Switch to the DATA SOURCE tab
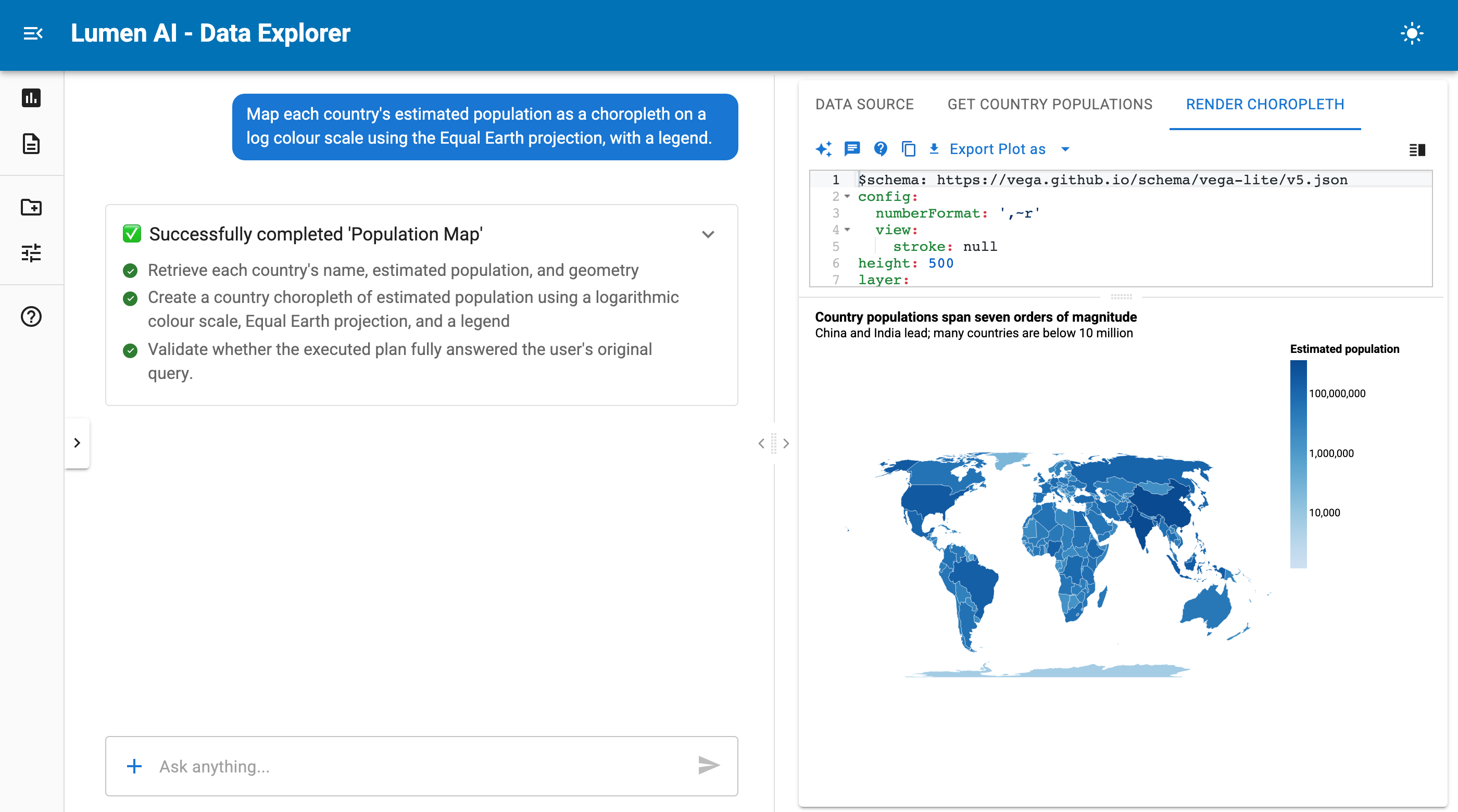 pos(864,104)
